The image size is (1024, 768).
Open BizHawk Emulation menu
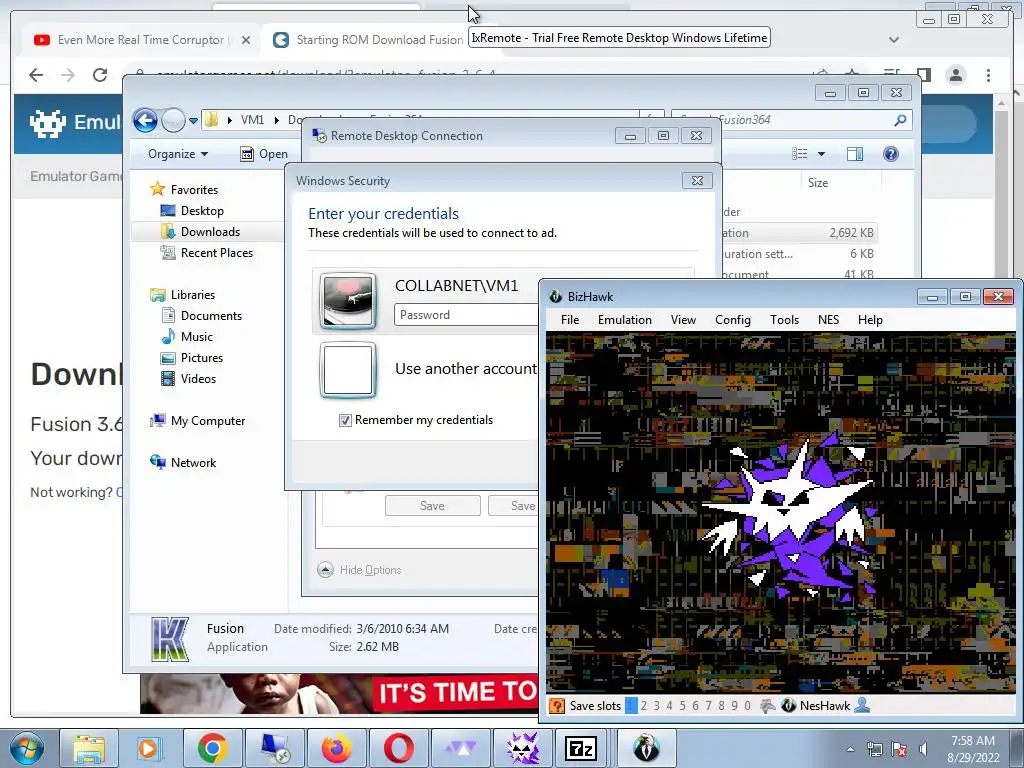coord(624,320)
